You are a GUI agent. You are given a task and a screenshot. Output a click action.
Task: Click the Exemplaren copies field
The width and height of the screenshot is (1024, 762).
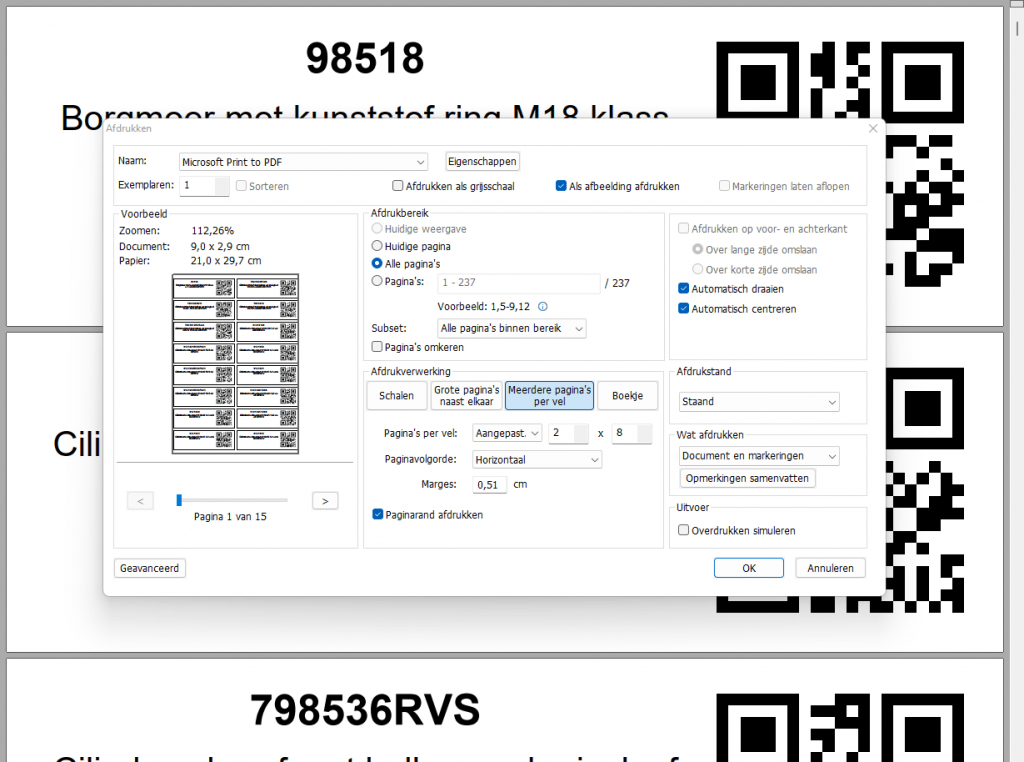point(204,185)
